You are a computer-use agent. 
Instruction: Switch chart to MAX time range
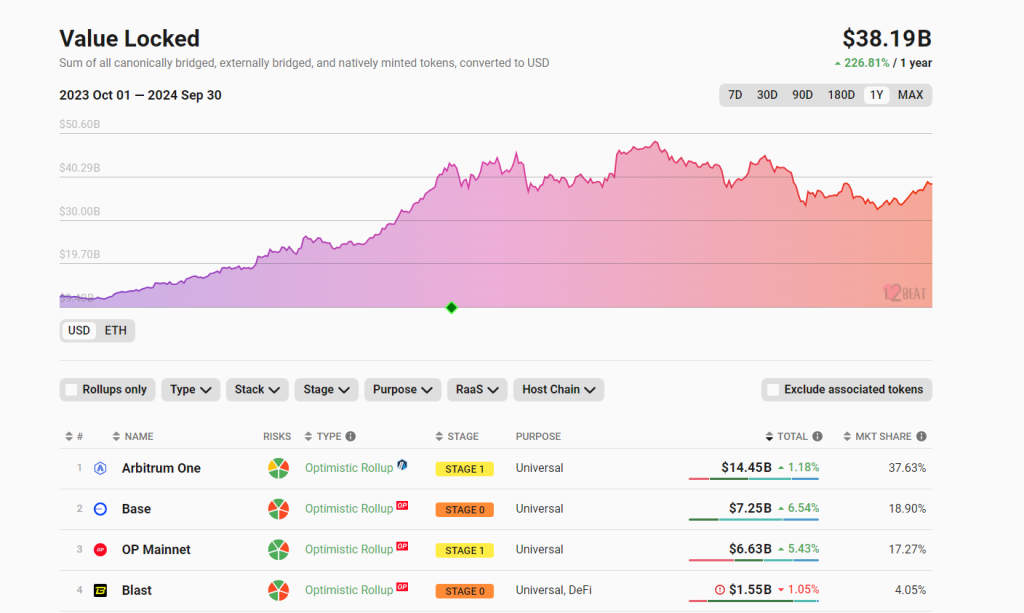click(x=910, y=95)
